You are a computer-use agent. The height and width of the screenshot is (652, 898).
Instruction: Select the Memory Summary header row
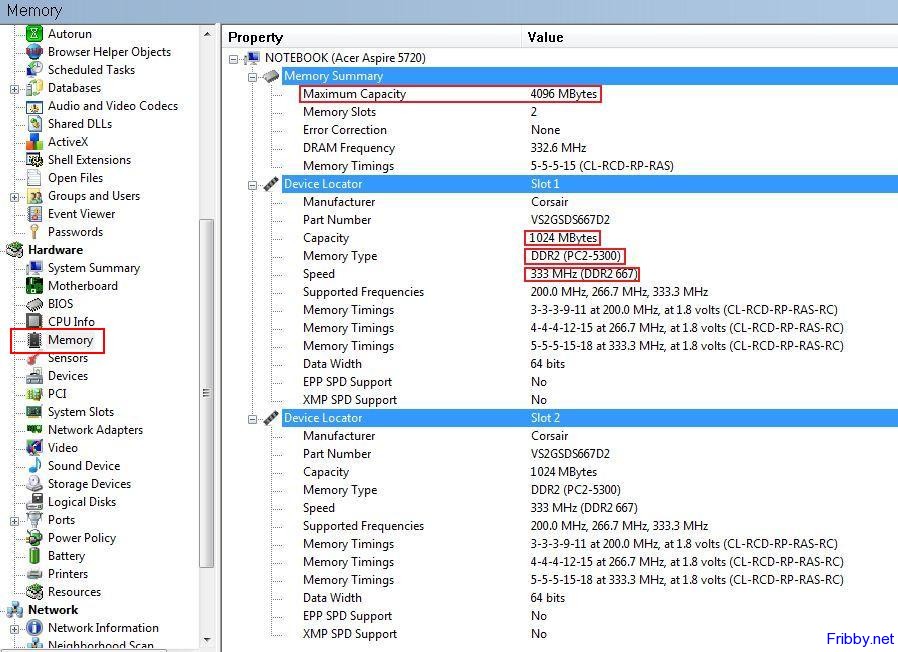click(x=590, y=76)
